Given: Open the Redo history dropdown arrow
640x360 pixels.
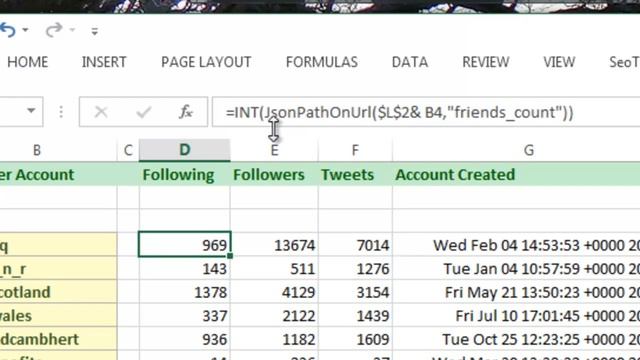Looking at the screenshot, I should (x=72, y=30).
